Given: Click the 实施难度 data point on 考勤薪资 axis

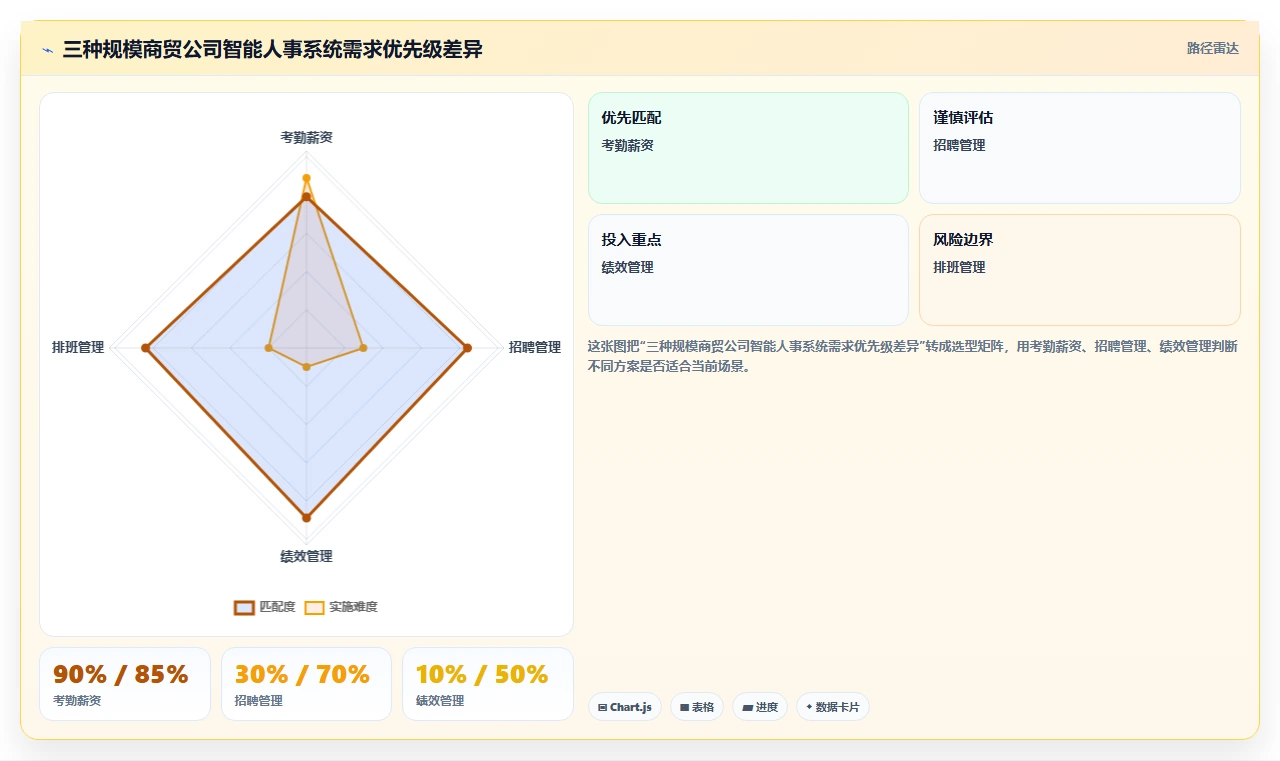Looking at the screenshot, I should pos(306,177).
